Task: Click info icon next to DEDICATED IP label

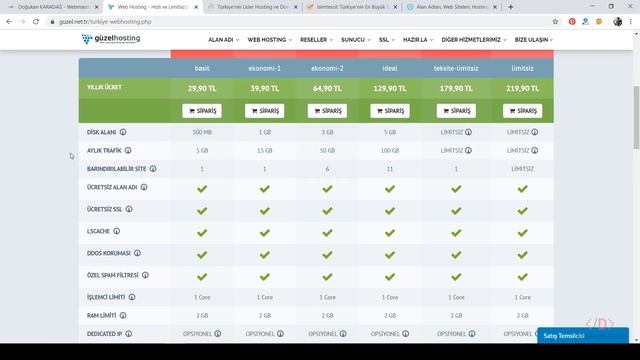Action: click(x=129, y=334)
